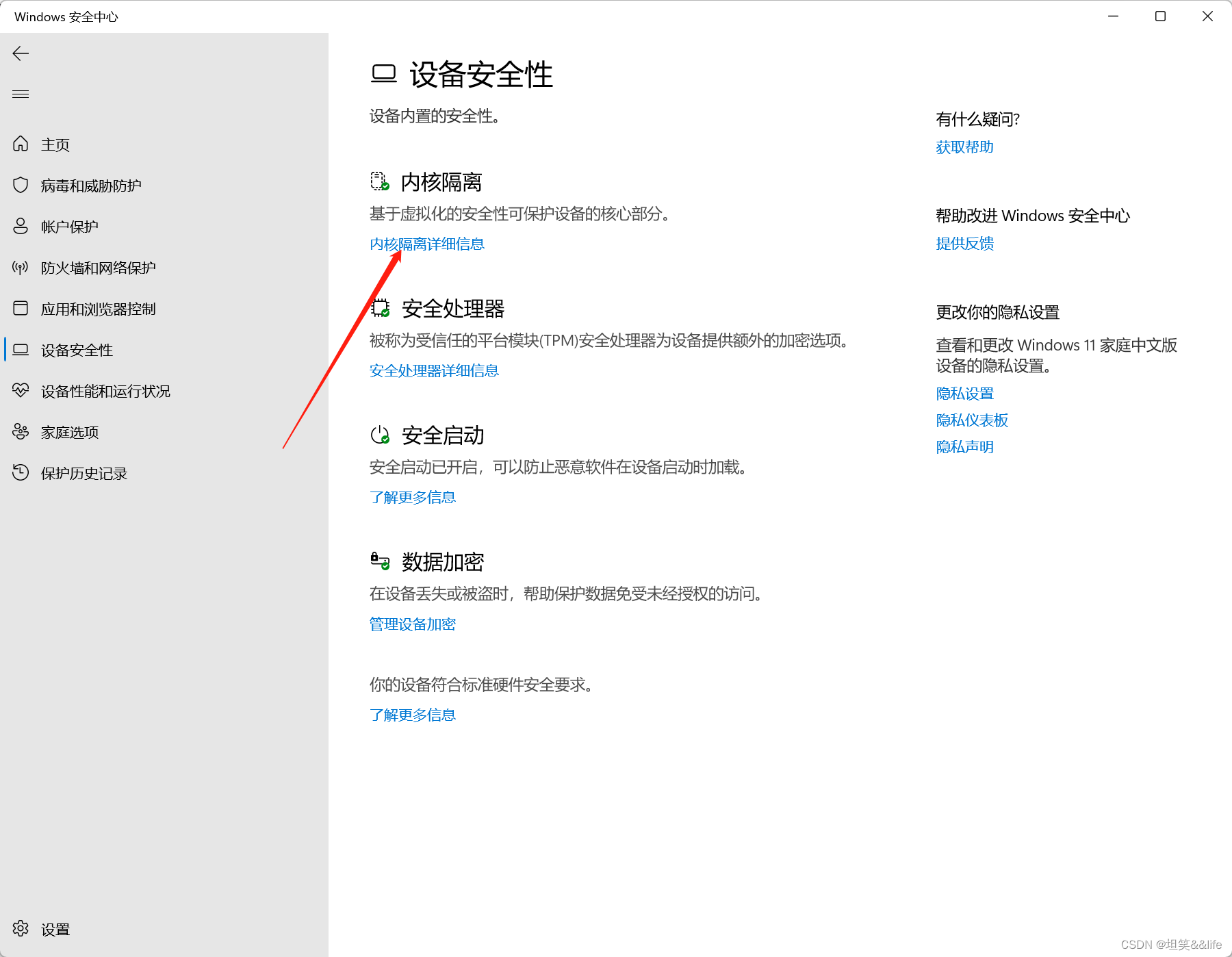Image resolution: width=1232 pixels, height=957 pixels.
Task: Click the laptop icon in the page title
Action: (384, 74)
